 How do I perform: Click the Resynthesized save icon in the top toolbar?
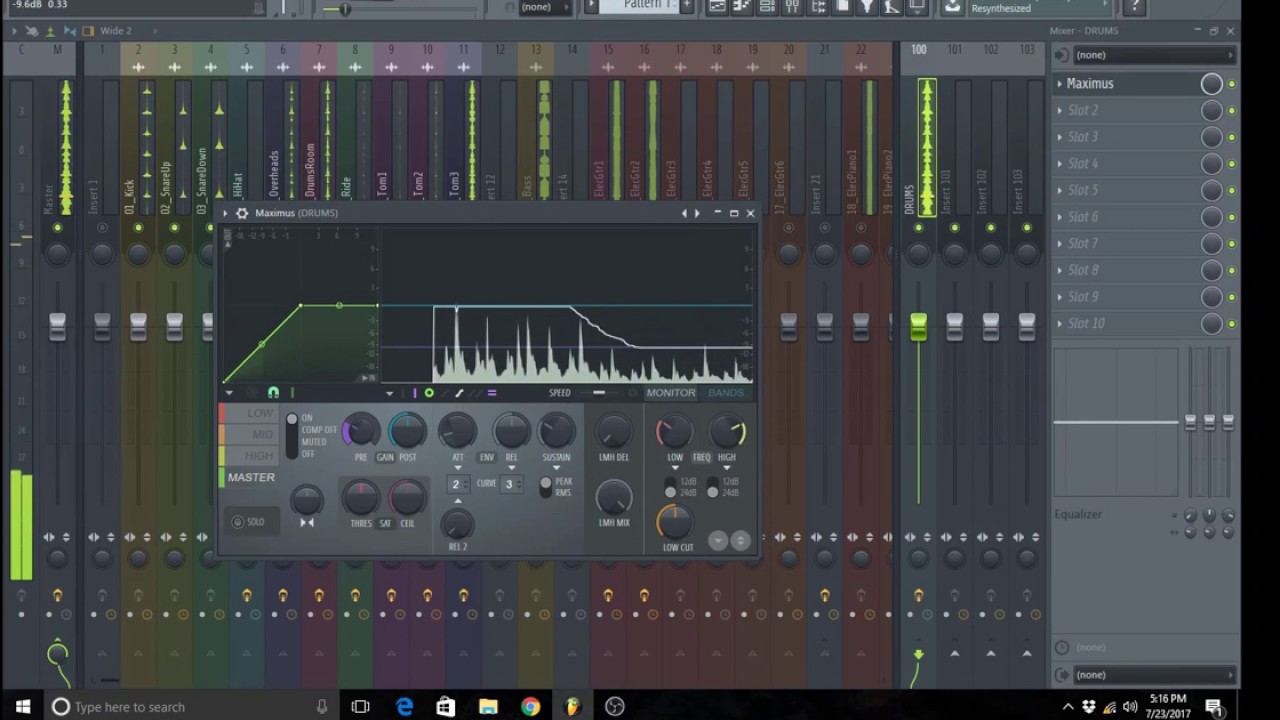pos(952,7)
